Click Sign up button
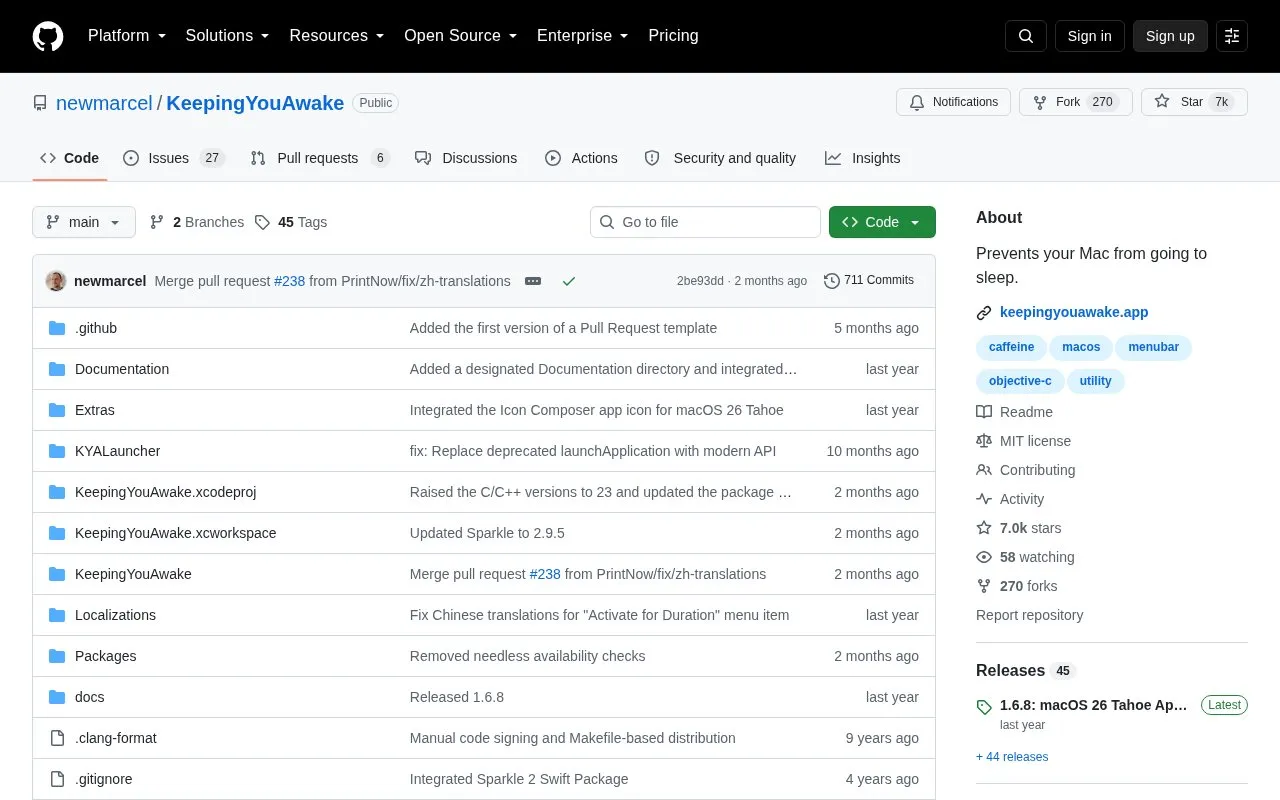Viewport: 1280px width, 800px height. coord(1170,36)
